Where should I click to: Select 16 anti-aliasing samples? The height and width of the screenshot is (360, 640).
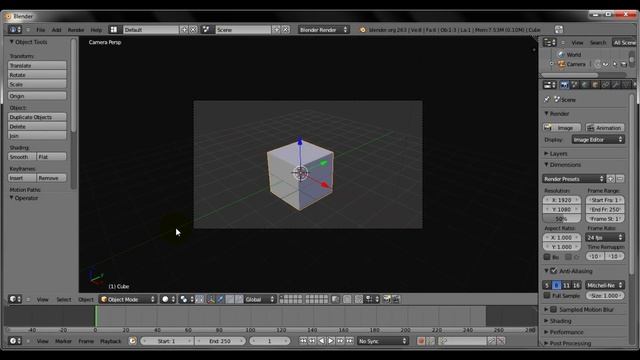(x=576, y=285)
